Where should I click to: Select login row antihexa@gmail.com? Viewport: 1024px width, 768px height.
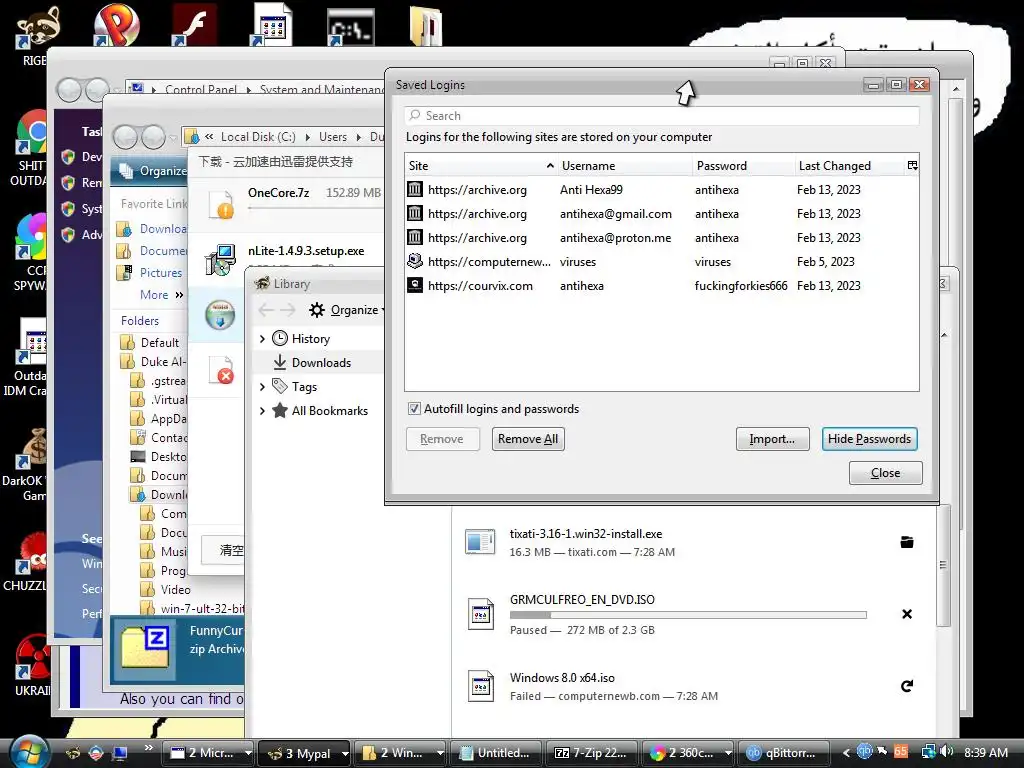(x=662, y=214)
